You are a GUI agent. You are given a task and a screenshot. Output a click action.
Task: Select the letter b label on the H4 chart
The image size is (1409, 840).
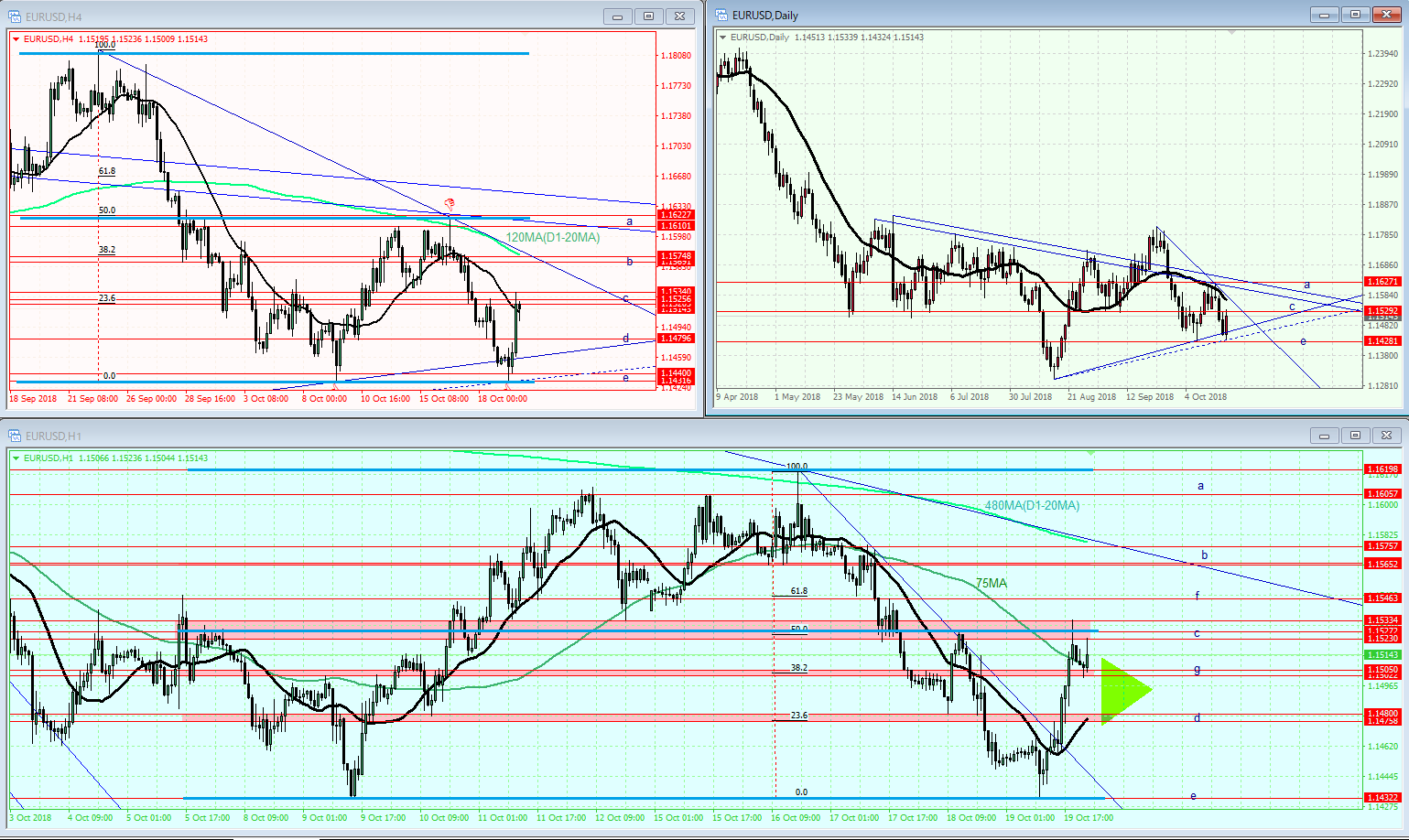630,262
